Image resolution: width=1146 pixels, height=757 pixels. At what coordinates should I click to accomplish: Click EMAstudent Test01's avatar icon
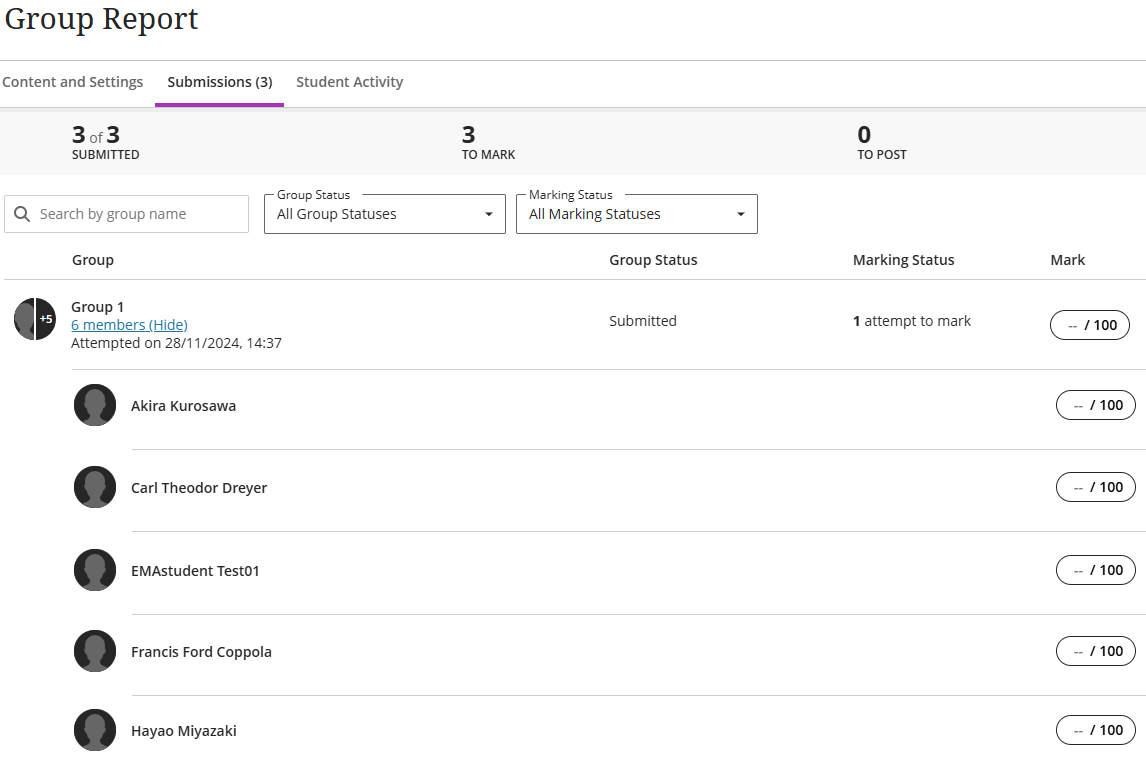tap(95, 570)
